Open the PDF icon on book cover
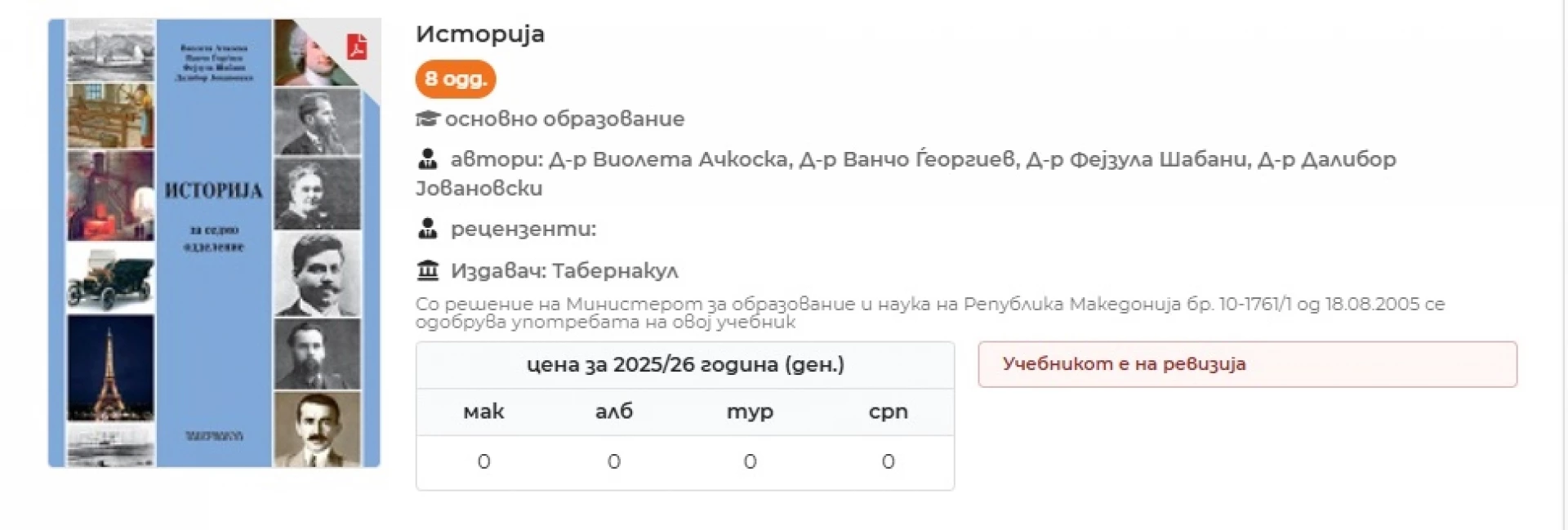The width and height of the screenshot is (1568, 530). 357,47
